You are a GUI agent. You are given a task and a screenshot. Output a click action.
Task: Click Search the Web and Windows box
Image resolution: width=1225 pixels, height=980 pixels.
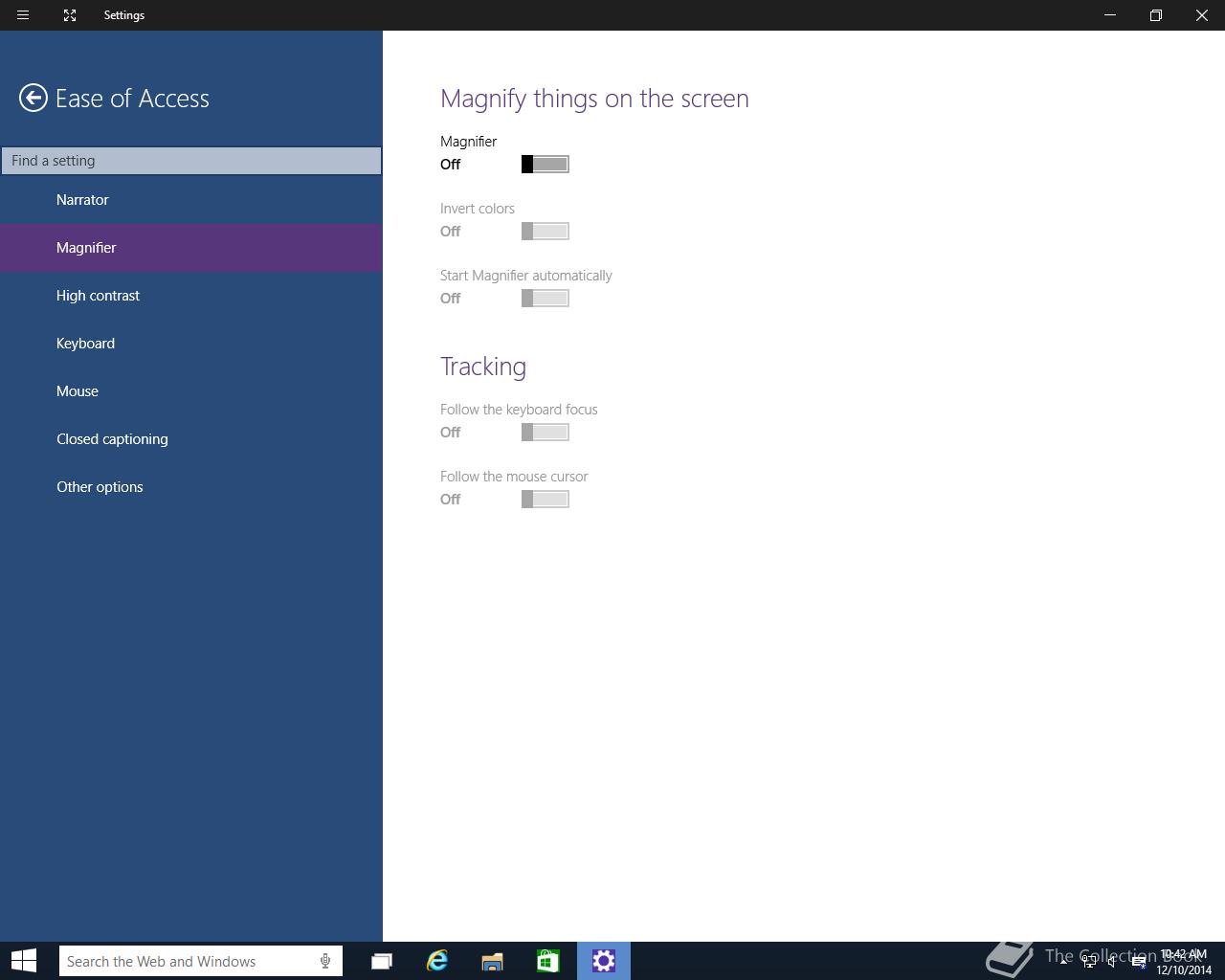pos(200,961)
